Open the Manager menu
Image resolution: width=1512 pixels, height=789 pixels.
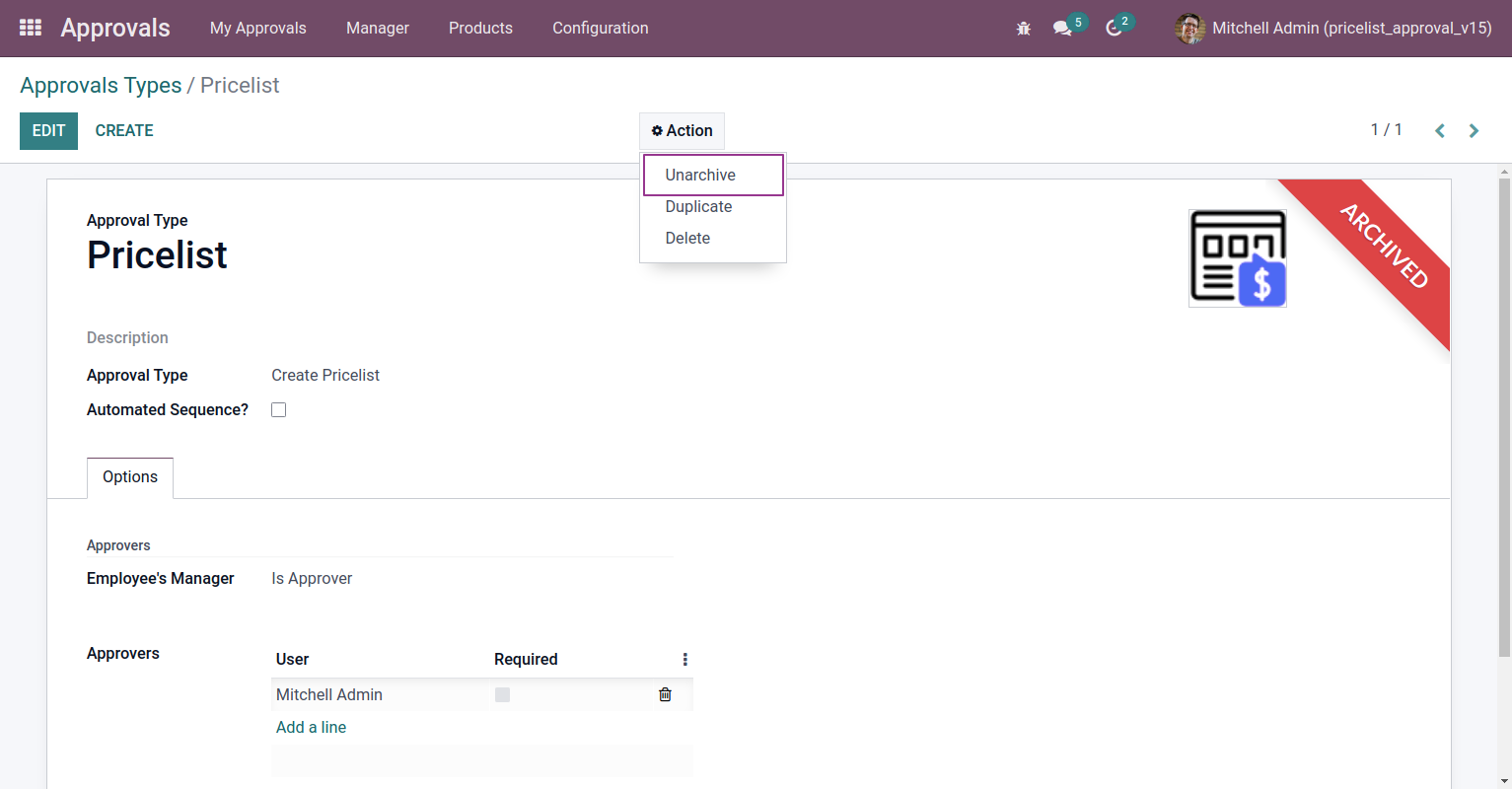tap(378, 28)
